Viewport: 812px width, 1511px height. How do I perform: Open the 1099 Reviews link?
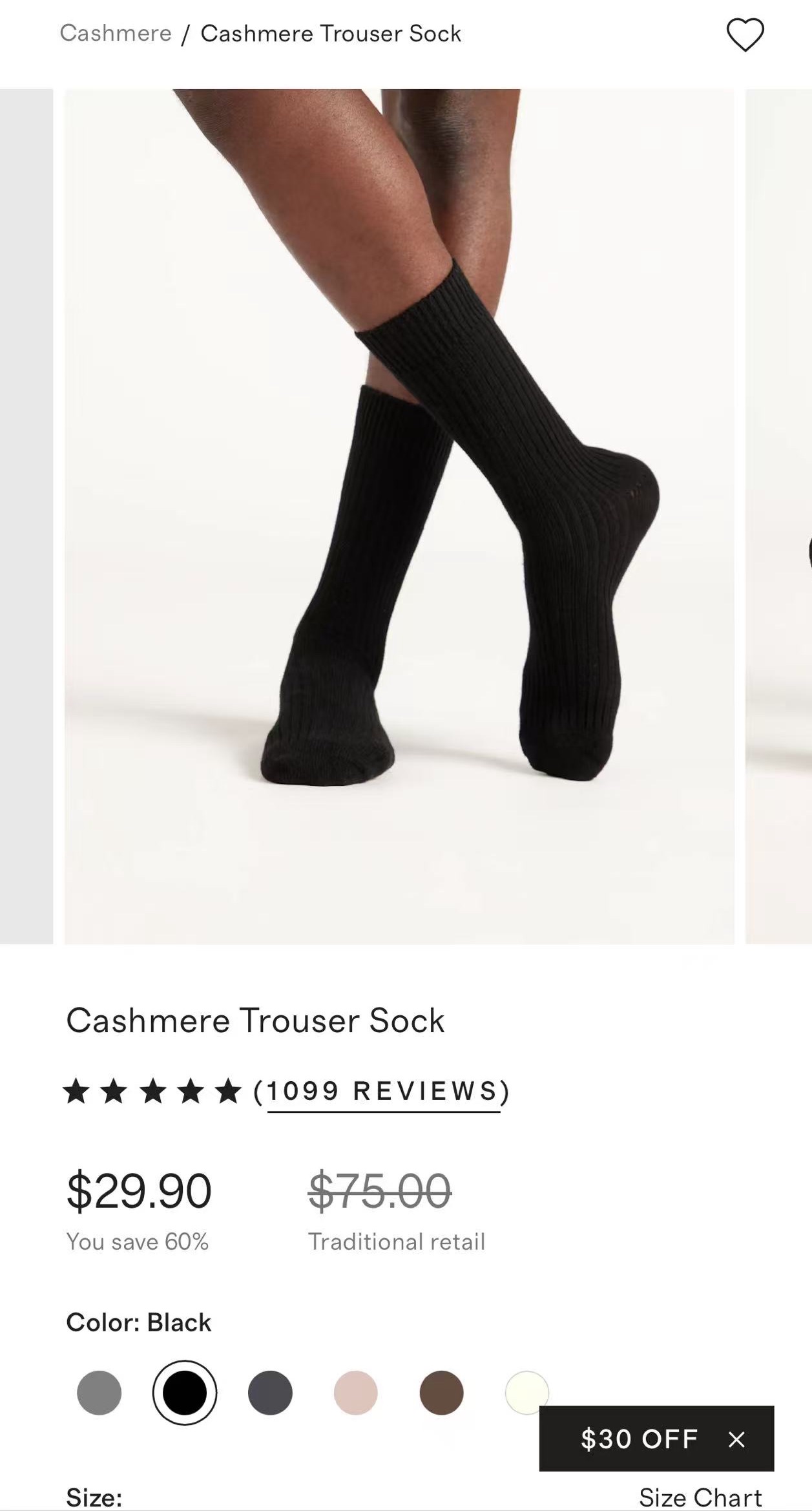384,1091
